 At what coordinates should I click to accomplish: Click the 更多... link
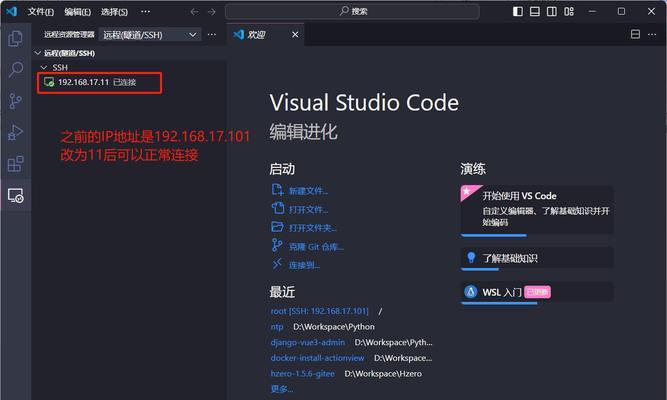click(x=282, y=389)
